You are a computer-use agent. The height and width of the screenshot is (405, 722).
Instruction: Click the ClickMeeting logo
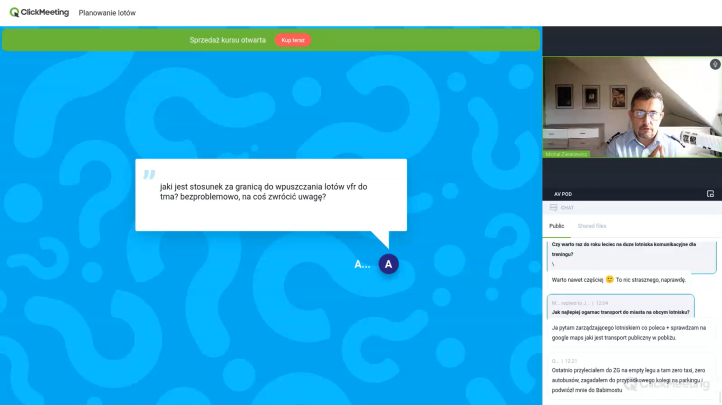click(x=39, y=13)
